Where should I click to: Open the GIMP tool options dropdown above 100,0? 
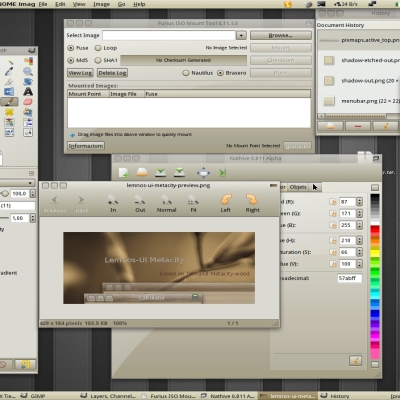point(17,183)
